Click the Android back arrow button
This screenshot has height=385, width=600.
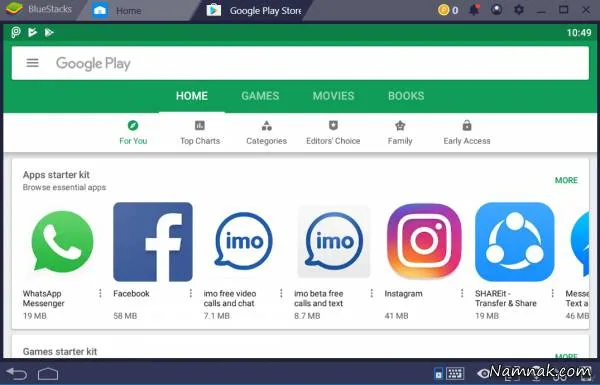(17, 373)
